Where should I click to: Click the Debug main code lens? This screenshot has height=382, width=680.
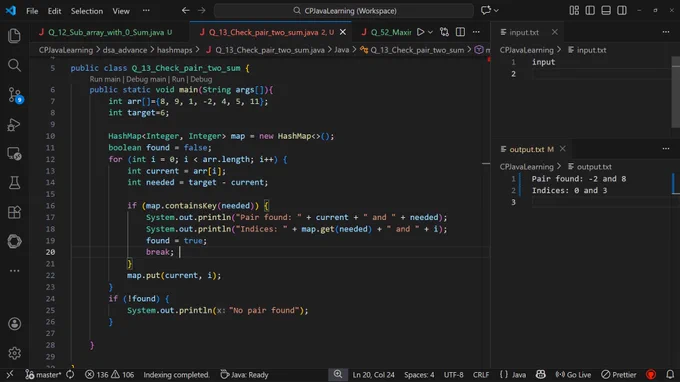point(146,79)
